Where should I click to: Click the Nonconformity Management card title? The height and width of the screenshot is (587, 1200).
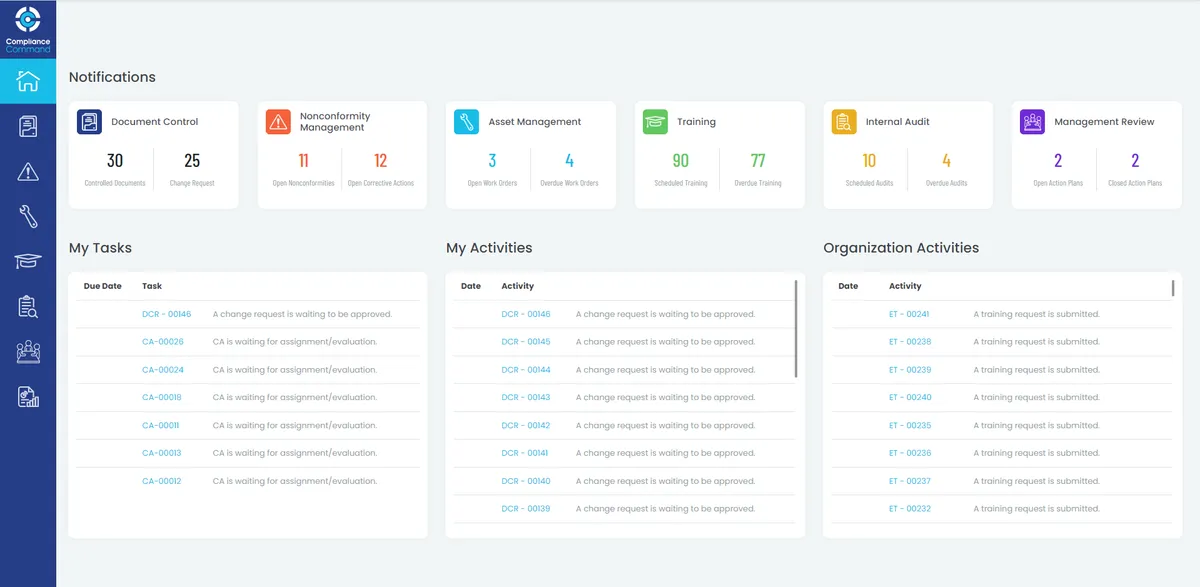335,122
